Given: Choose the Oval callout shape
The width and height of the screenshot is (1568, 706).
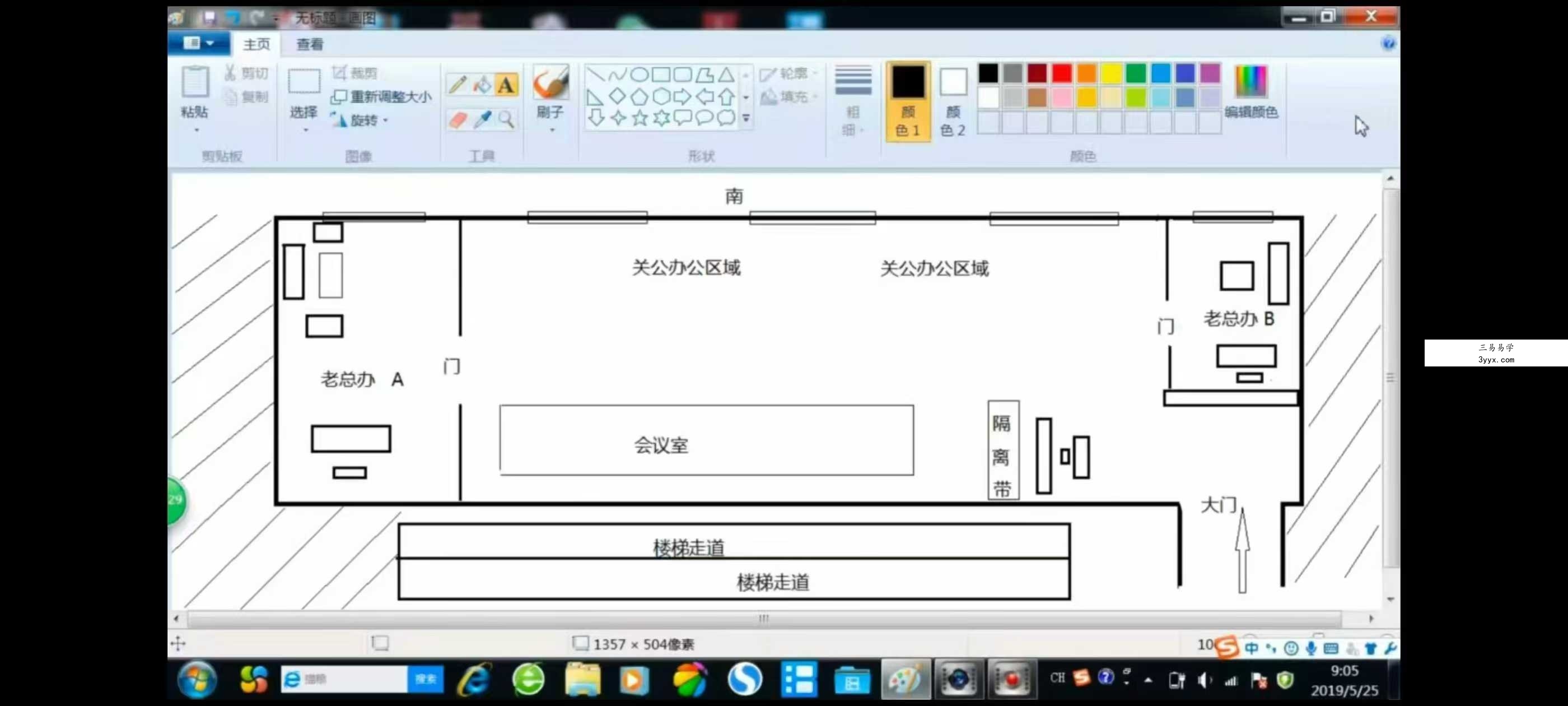Looking at the screenshot, I should (704, 118).
